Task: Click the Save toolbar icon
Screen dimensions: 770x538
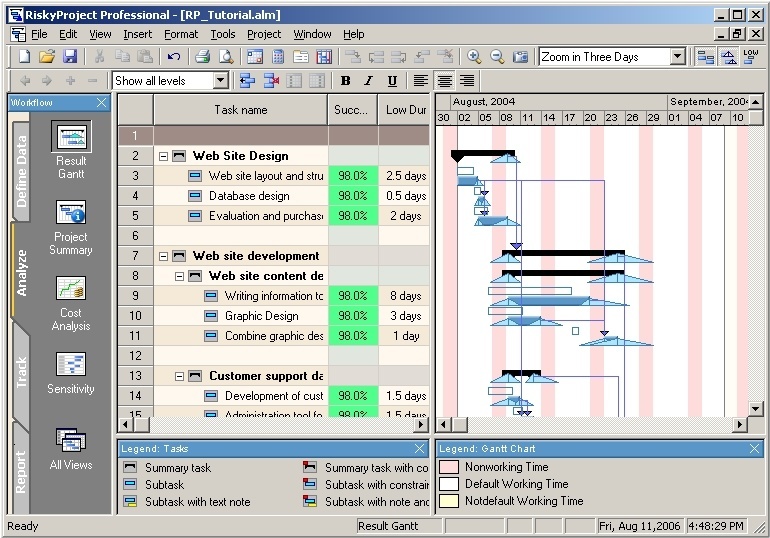Action: click(70, 57)
